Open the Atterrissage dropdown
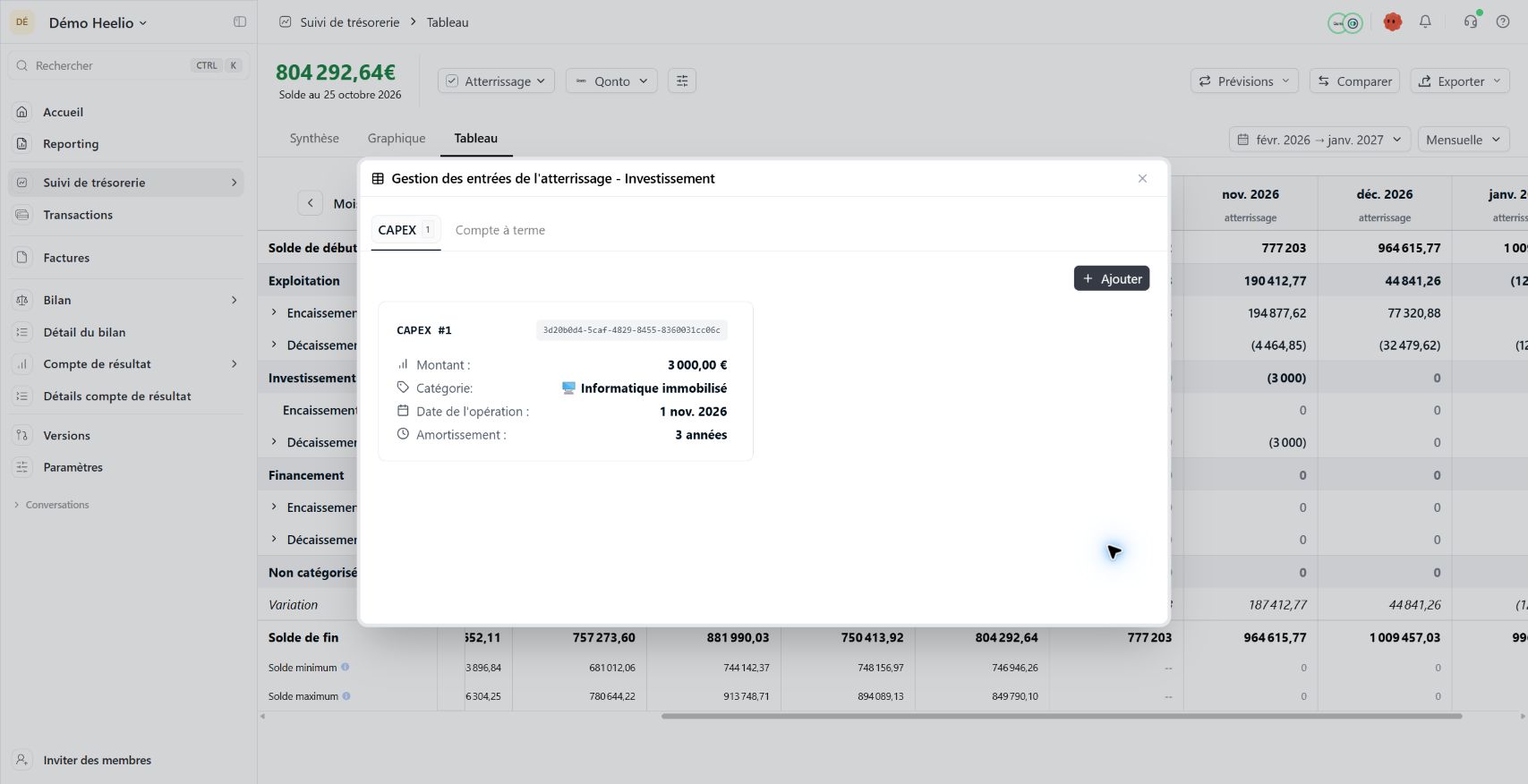The width and height of the screenshot is (1528, 784). (496, 81)
